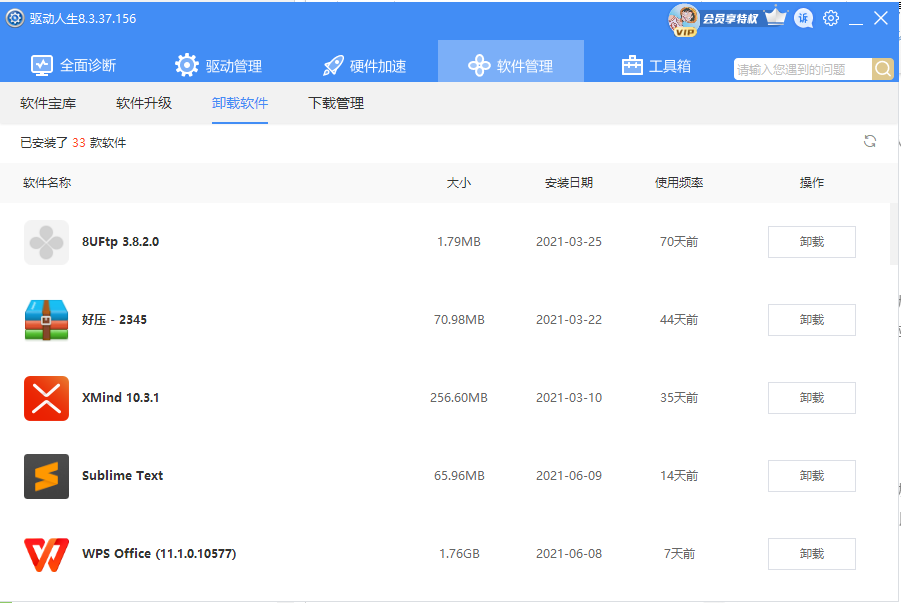Click the 65.96MB size value
Screen dimensions: 901x603
click(x=459, y=476)
